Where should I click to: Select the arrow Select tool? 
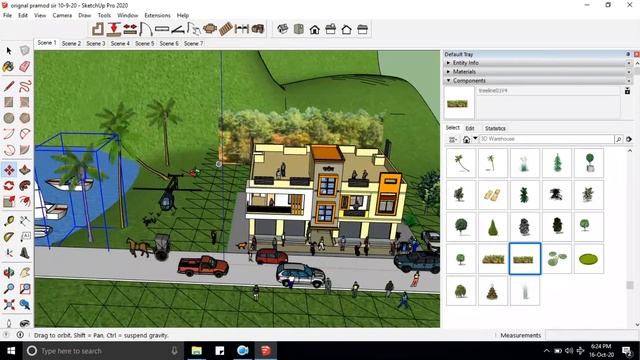[x=9, y=51]
